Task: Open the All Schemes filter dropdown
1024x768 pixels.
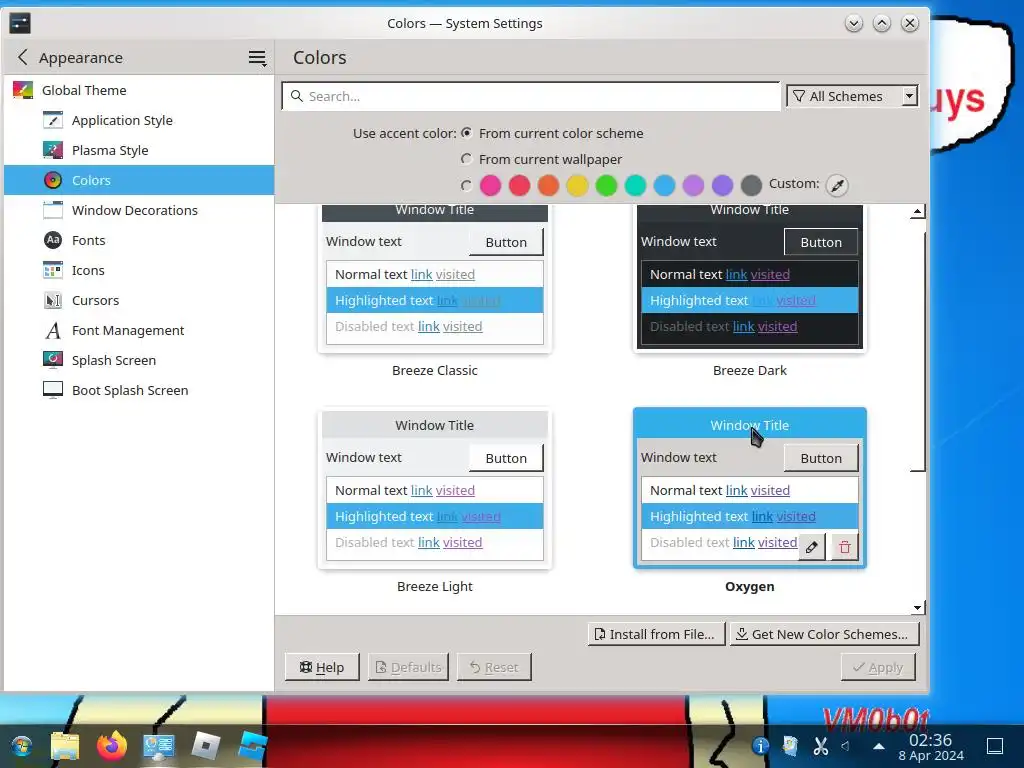Action: pos(853,97)
